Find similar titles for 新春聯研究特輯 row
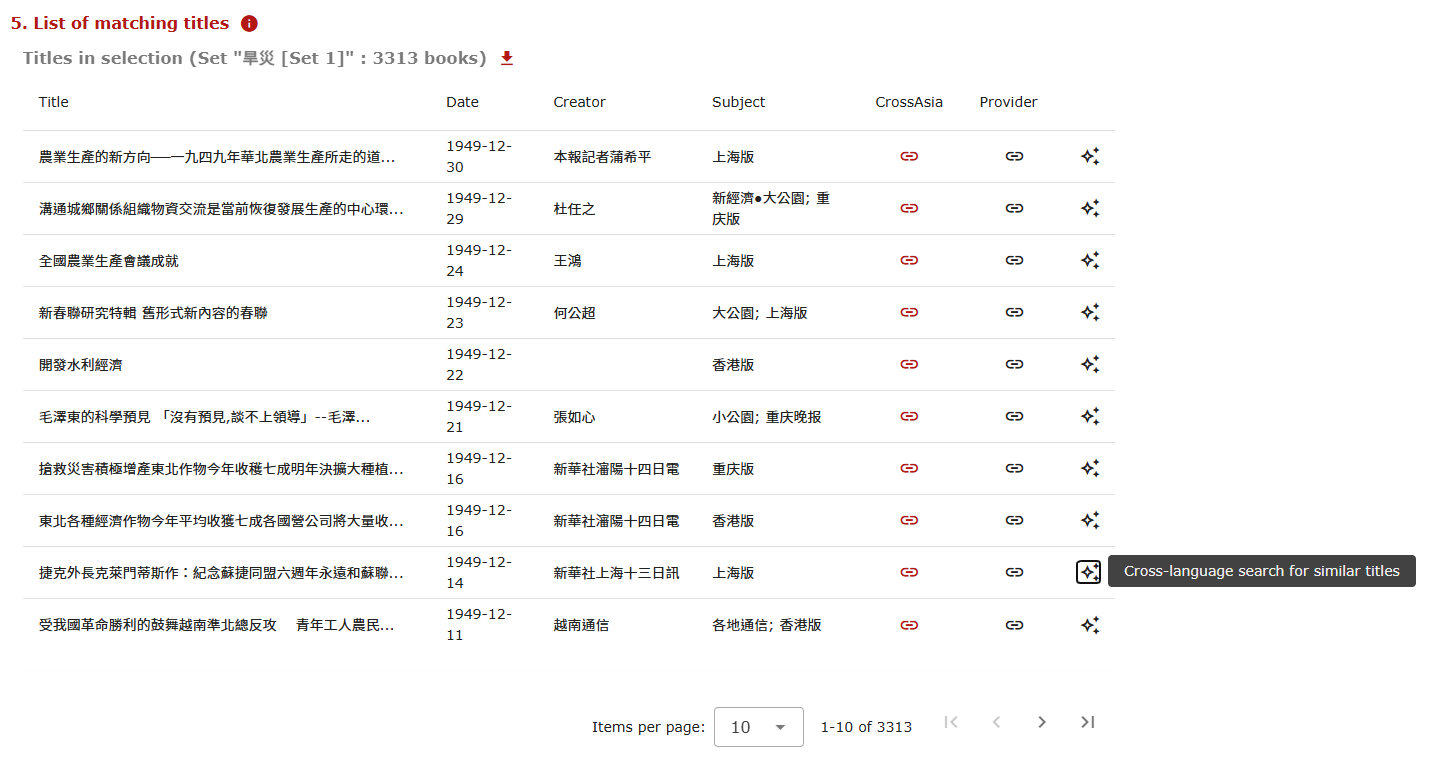 tap(1089, 312)
